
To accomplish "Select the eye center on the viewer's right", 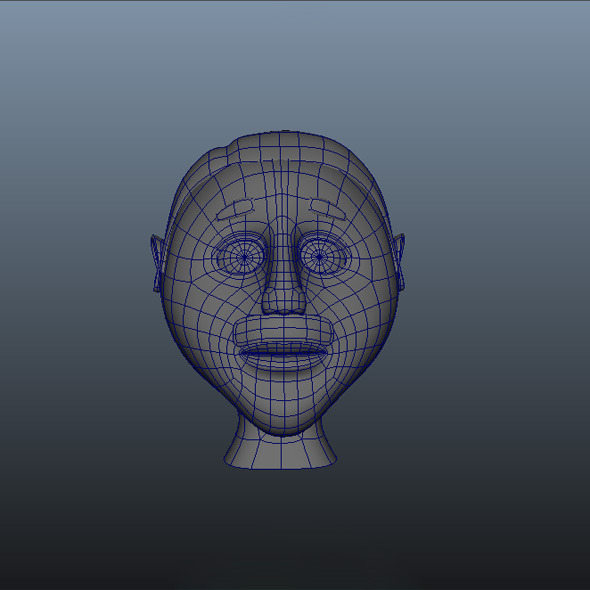I will point(319,257).
